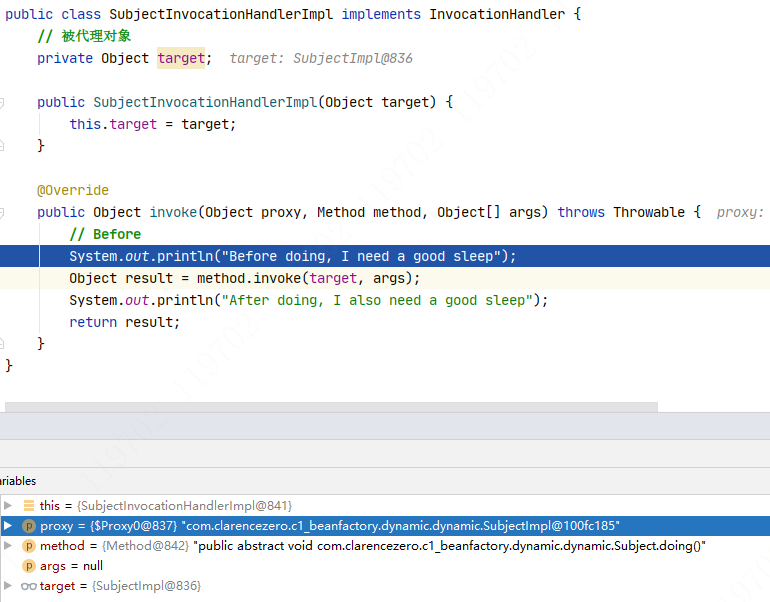770x602 pixels.
Task: Click the invoke method name in signature
Action: [x=173, y=212]
